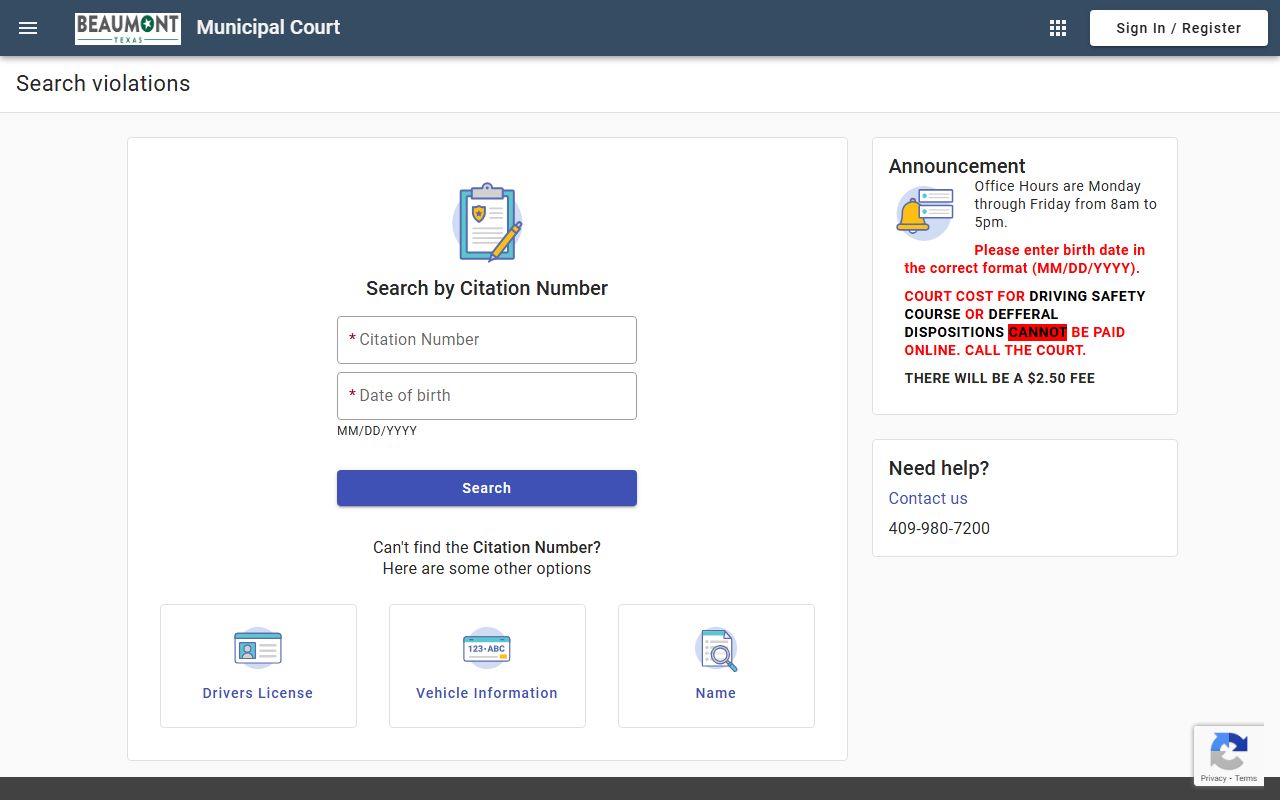Click the Announcement heading
The height and width of the screenshot is (800, 1280).
point(957,166)
